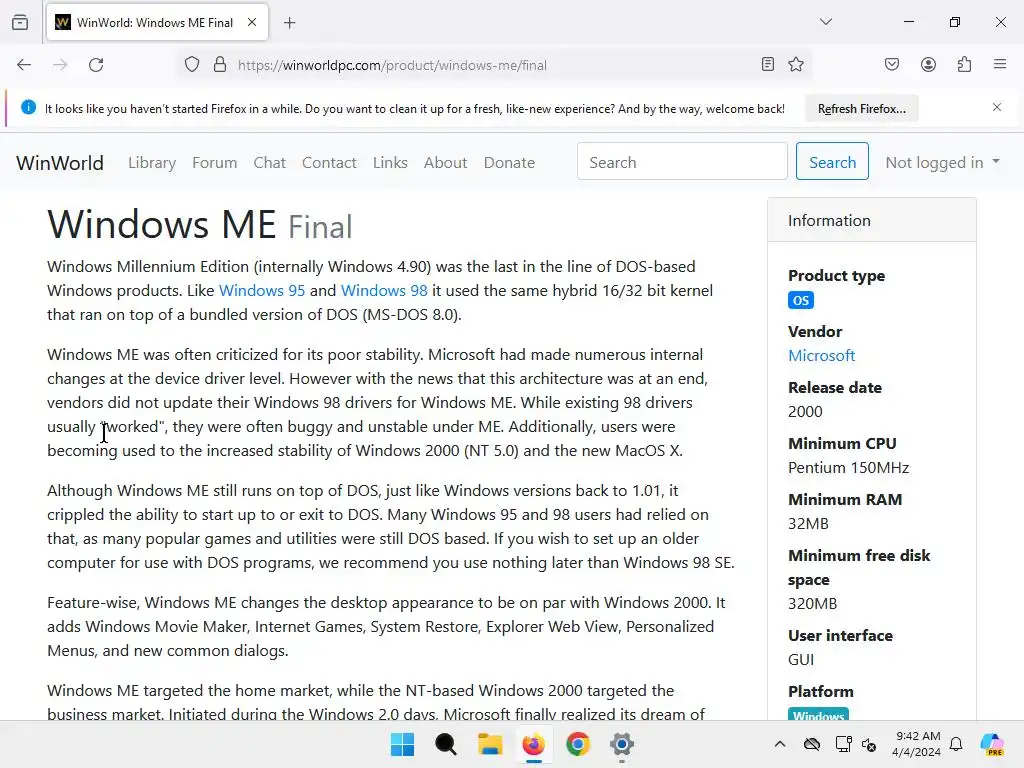Screen dimensions: 1024x768
Task: Open Settings gear in taskbar
Action: click(622, 744)
